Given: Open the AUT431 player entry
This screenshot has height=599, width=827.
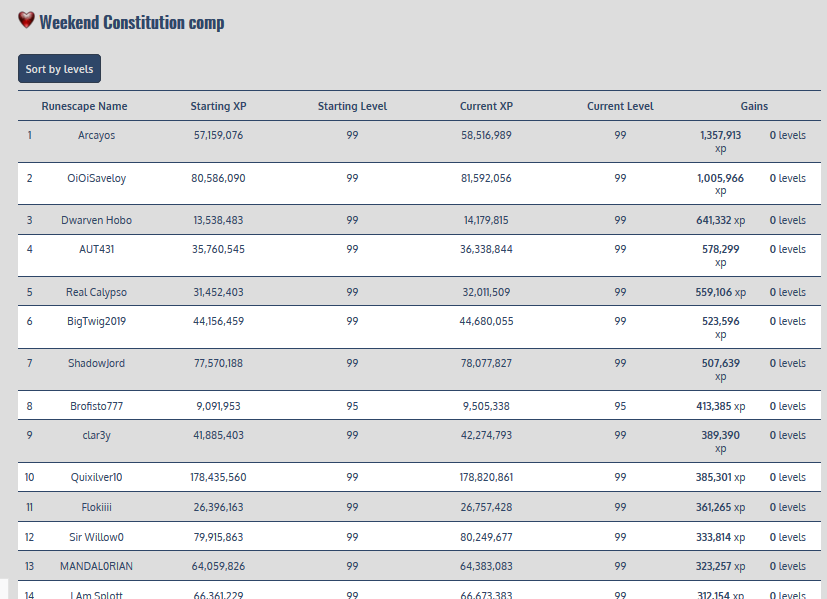Looking at the screenshot, I should (96, 249).
